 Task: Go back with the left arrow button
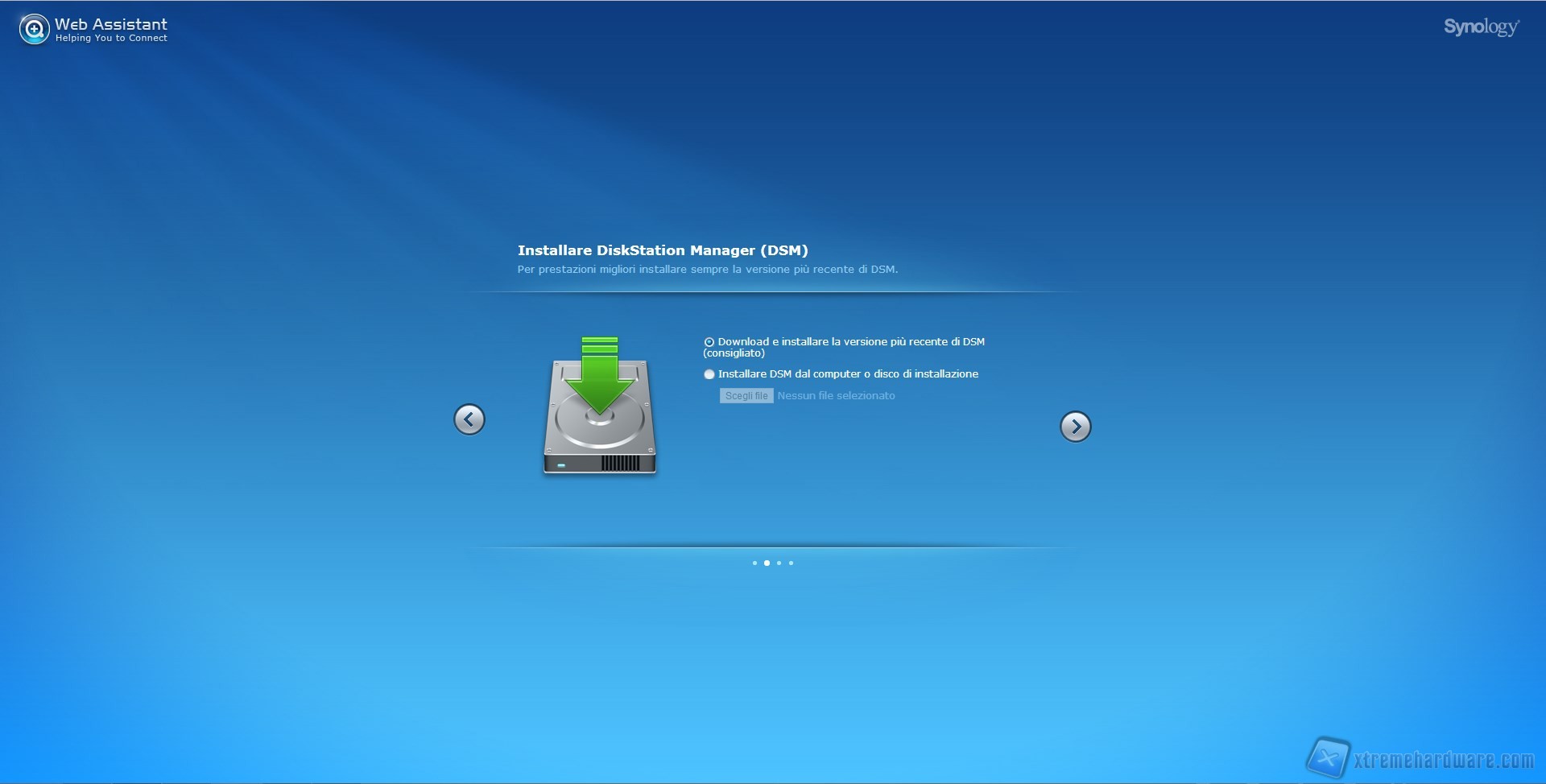coord(469,419)
